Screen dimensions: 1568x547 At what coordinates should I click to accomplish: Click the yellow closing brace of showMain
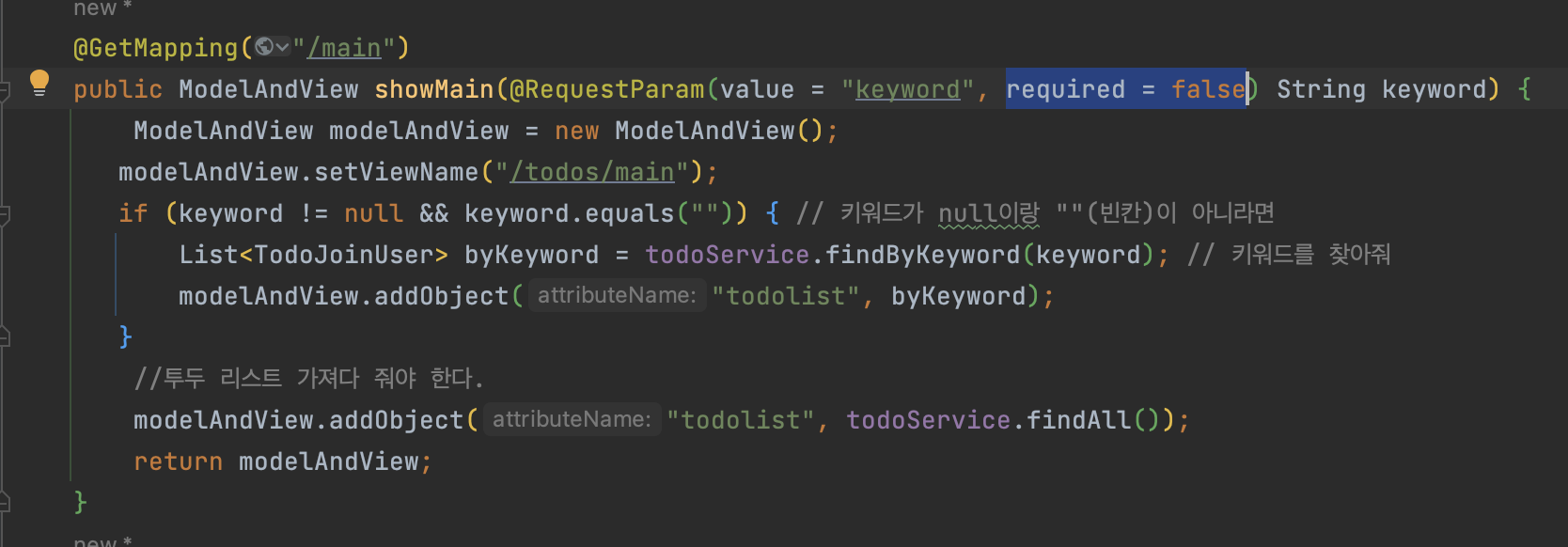pos(81,503)
